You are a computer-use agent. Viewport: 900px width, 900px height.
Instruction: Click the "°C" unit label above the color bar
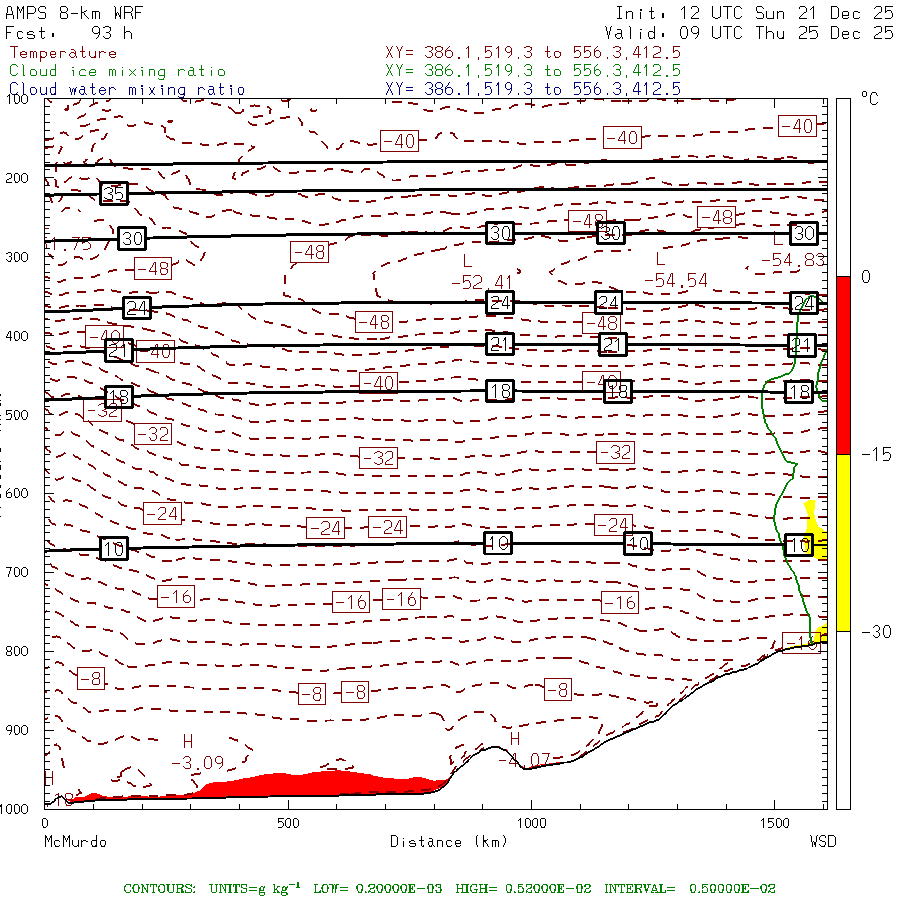pyautogui.click(x=870, y=99)
